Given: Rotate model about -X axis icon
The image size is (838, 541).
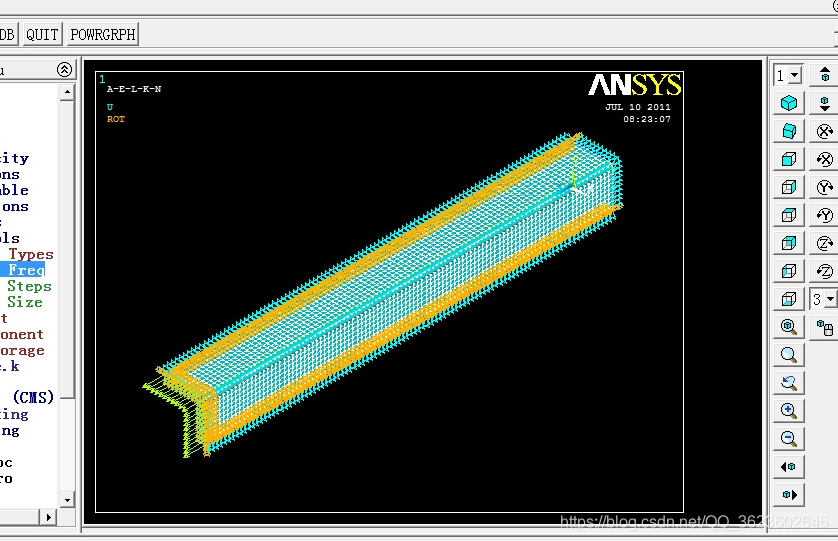Looking at the screenshot, I should [x=825, y=159].
